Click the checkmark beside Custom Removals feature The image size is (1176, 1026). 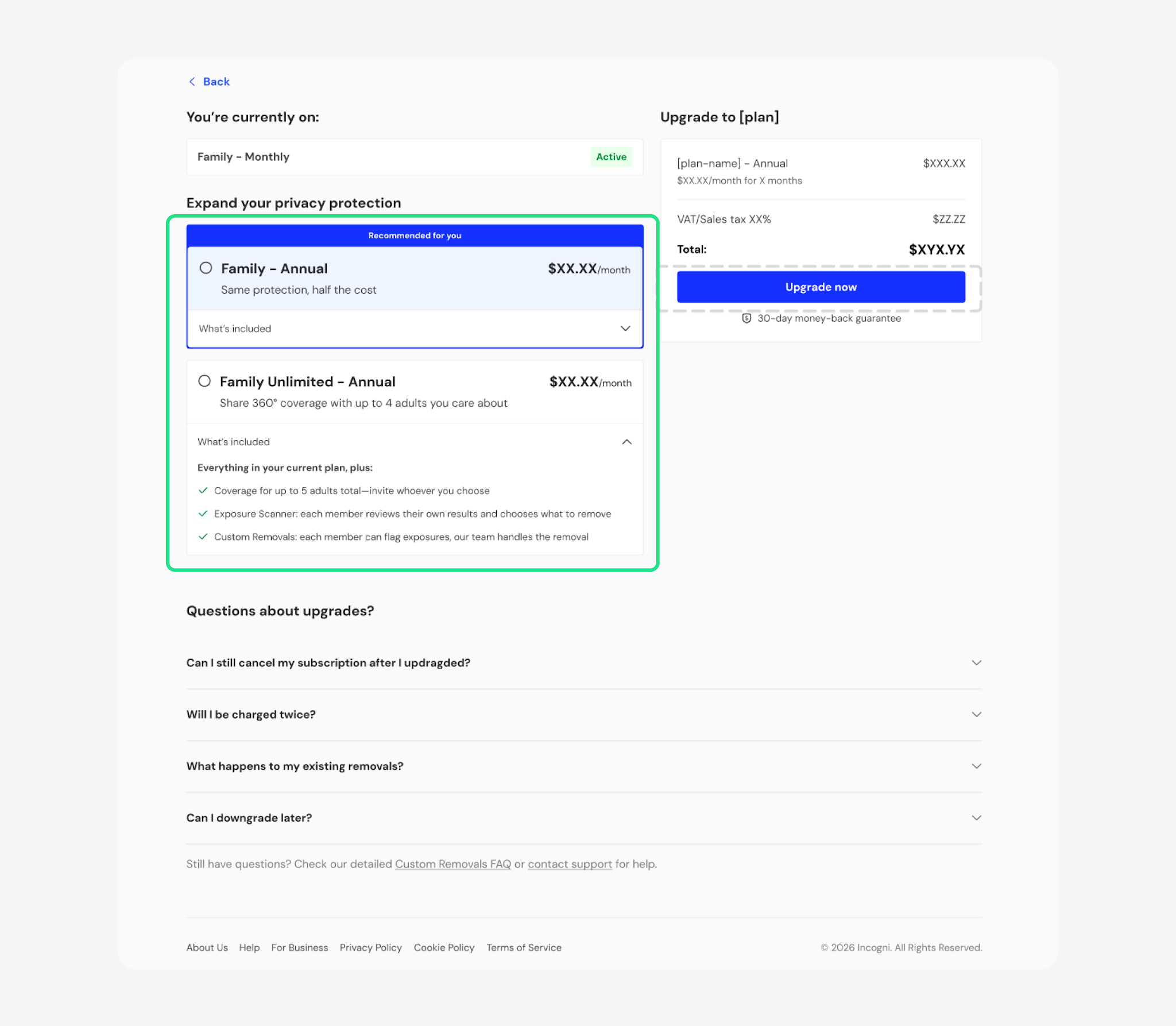click(x=203, y=537)
